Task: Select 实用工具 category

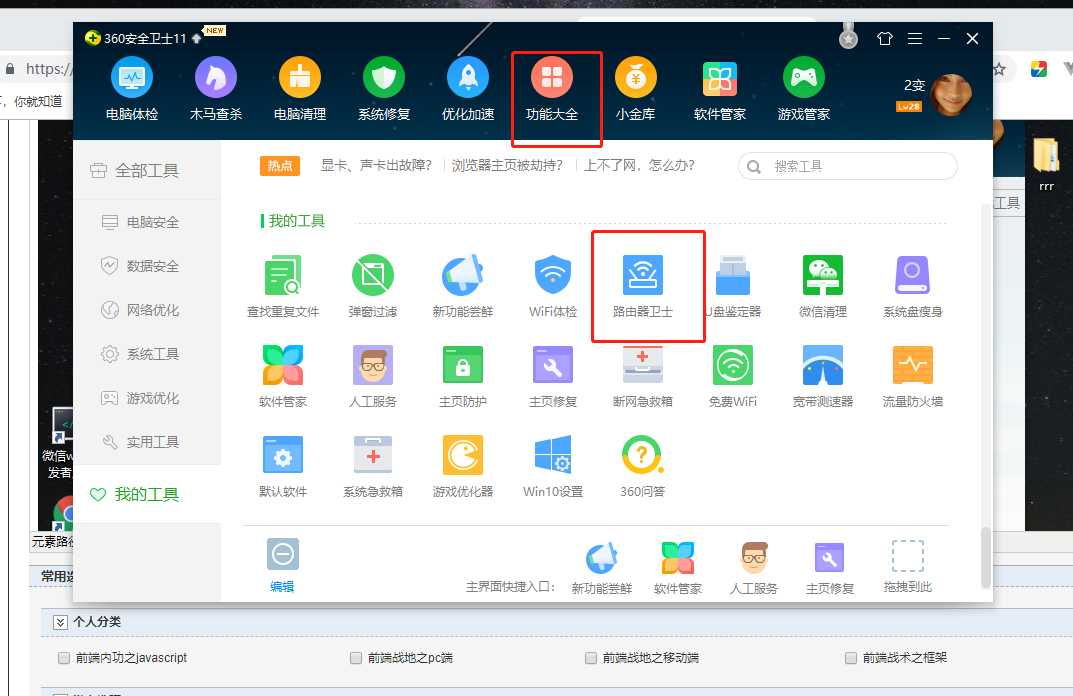Action: click(147, 442)
